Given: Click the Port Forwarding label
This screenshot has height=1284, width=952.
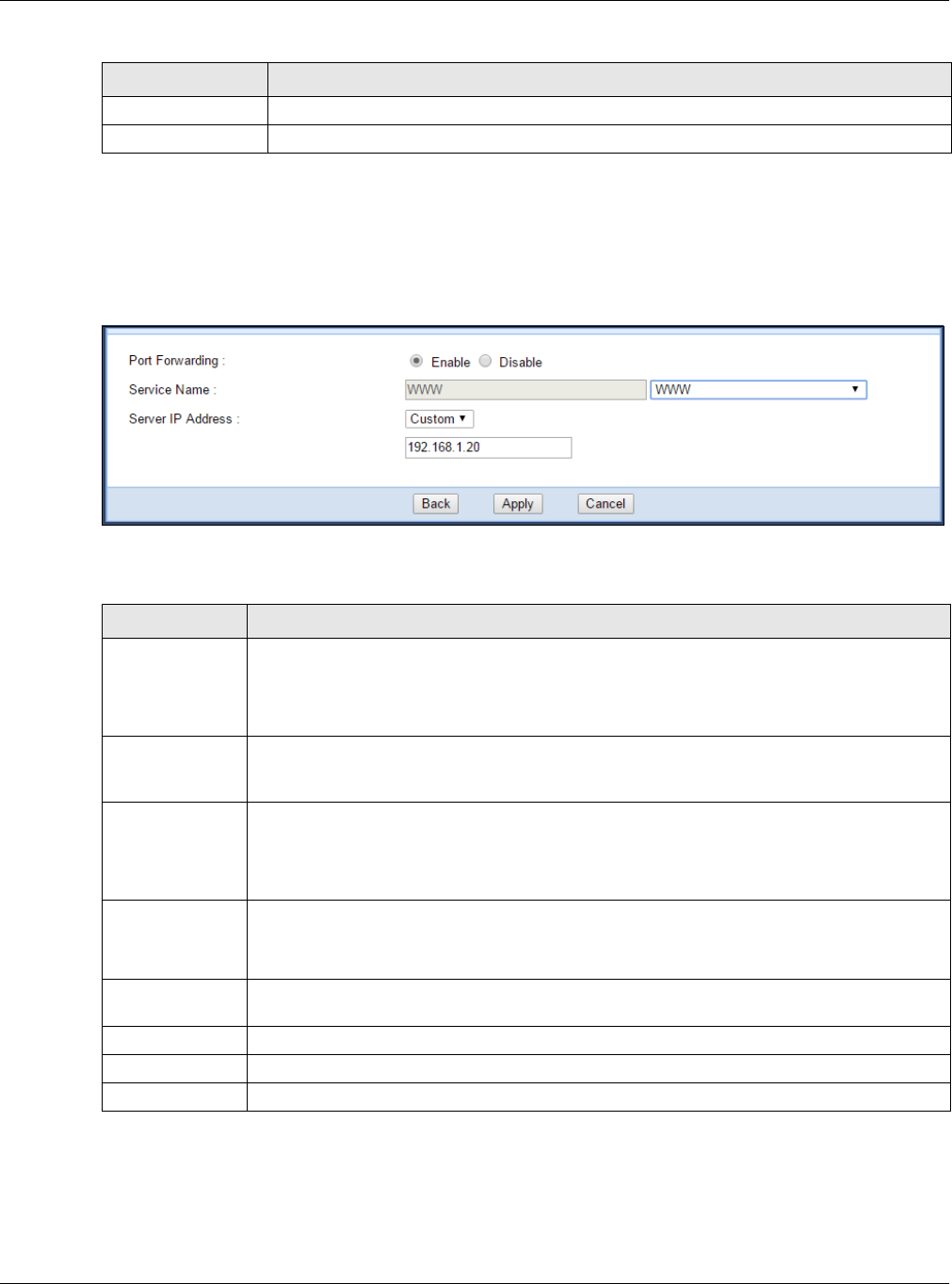Looking at the screenshot, I should click(x=177, y=361).
